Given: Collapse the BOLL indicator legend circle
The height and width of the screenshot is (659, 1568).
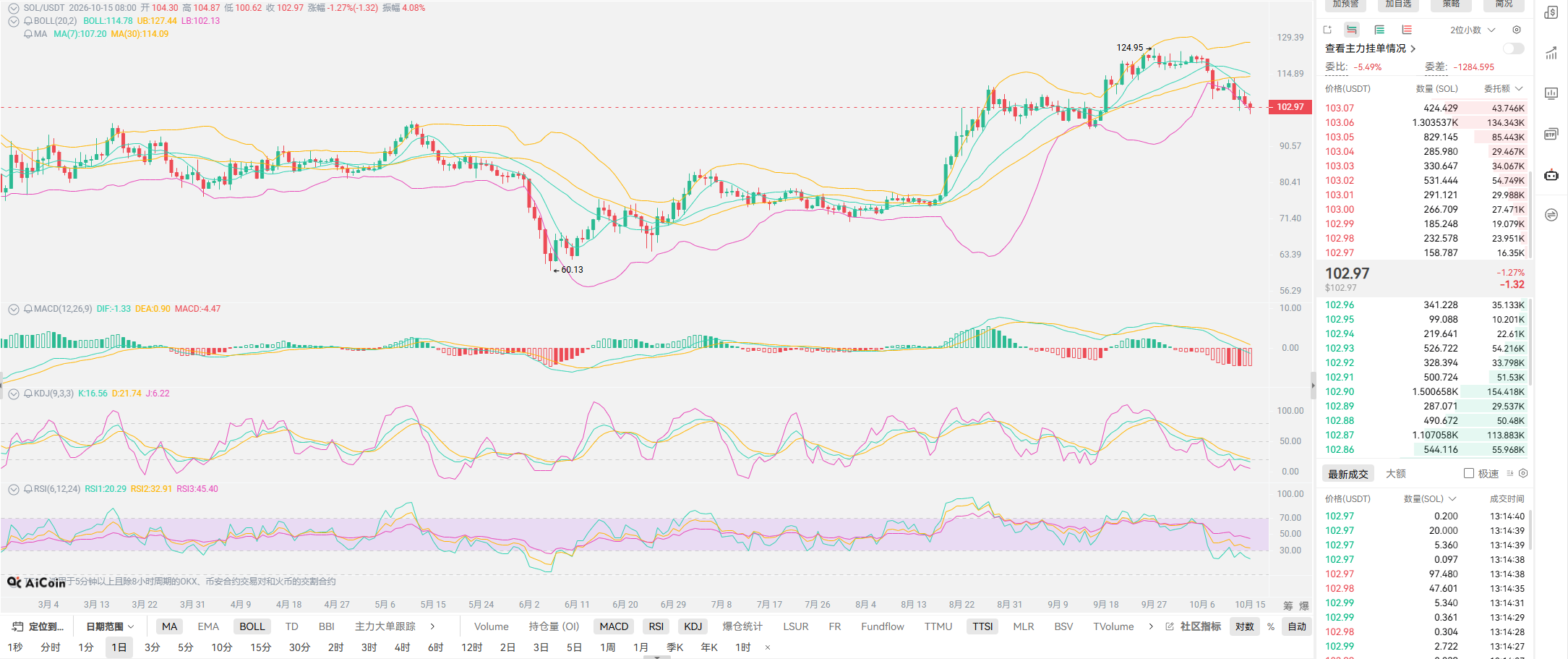Looking at the screenshot, I should (x=14, y=21).
